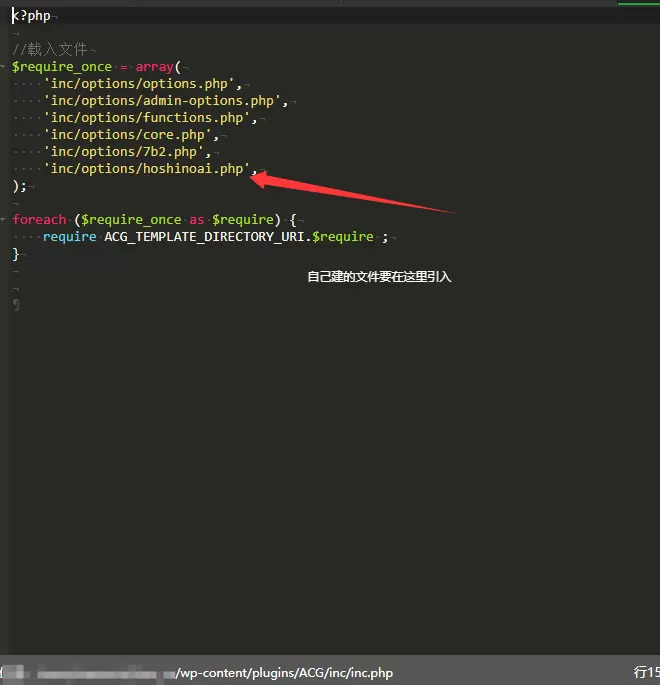Click the closing ); of the array
The height and width of the screenshot is (685, 660).
coord(19,186)
